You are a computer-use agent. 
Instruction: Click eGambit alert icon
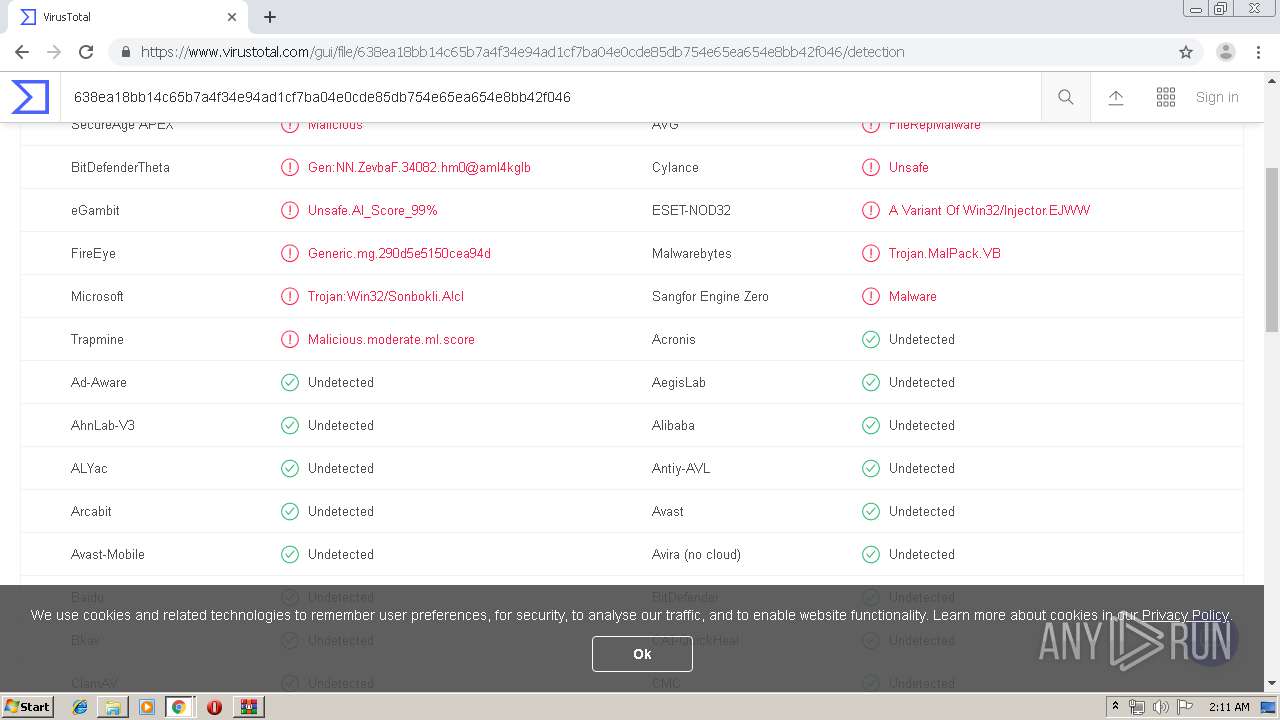point(290,210)
